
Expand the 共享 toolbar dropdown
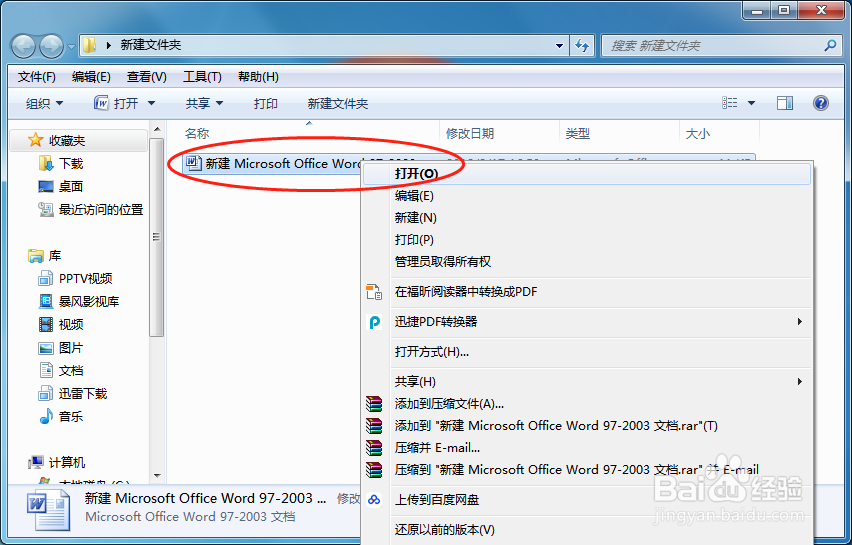pyautogui.click(x=204, y=103)
